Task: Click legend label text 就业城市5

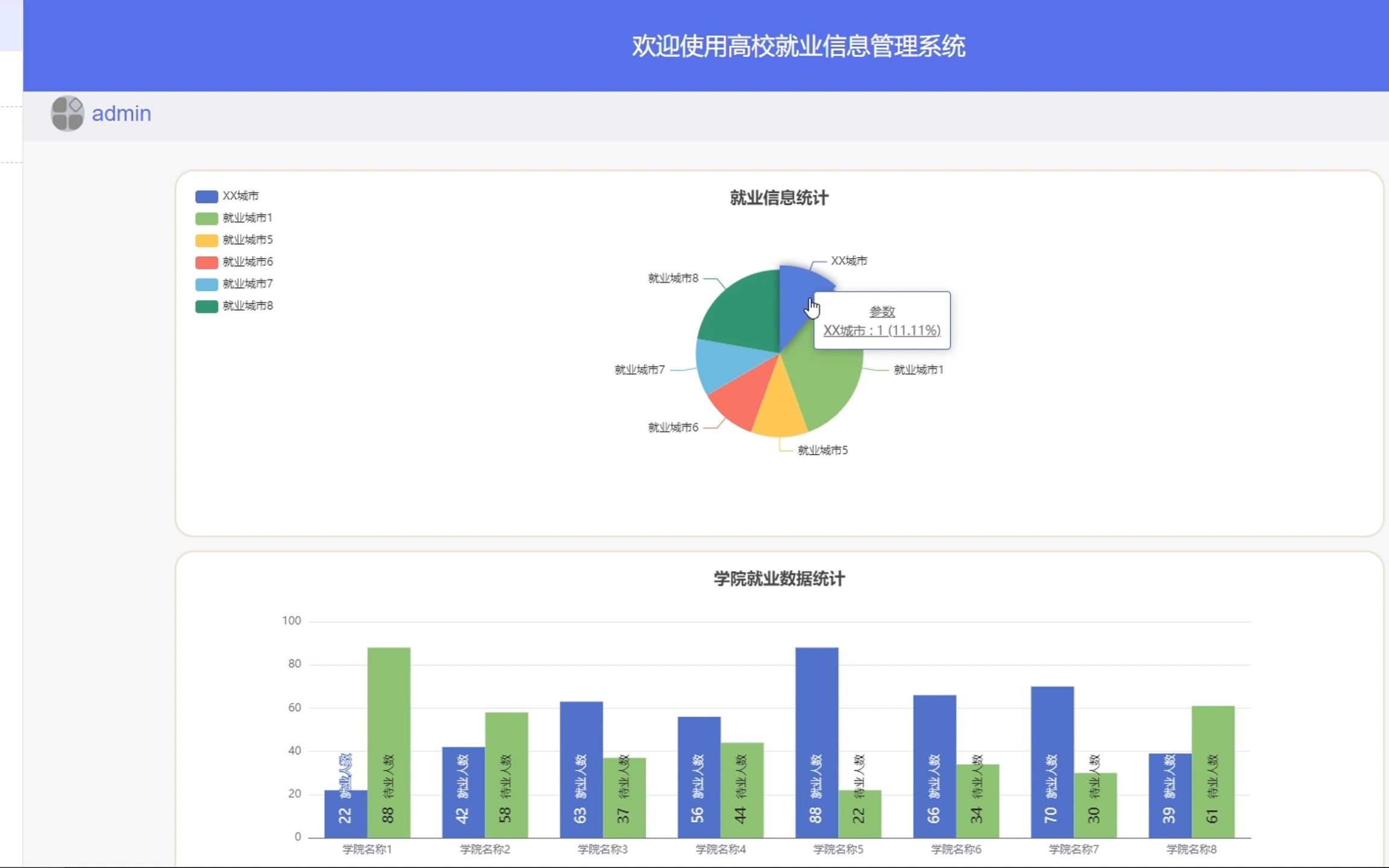Action: click(x=248, y=240)
